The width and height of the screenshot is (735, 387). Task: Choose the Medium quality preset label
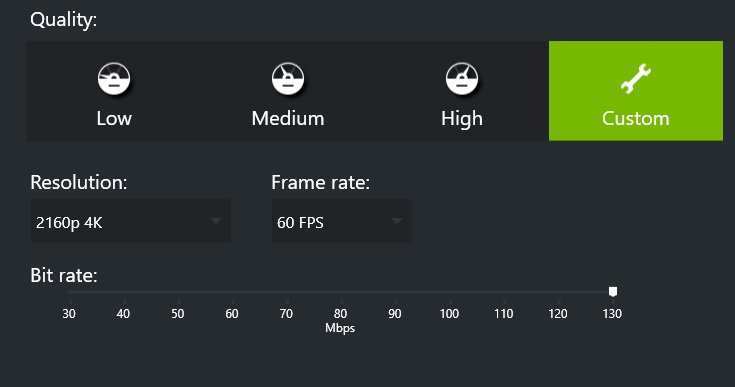click(x=288, y=118)
